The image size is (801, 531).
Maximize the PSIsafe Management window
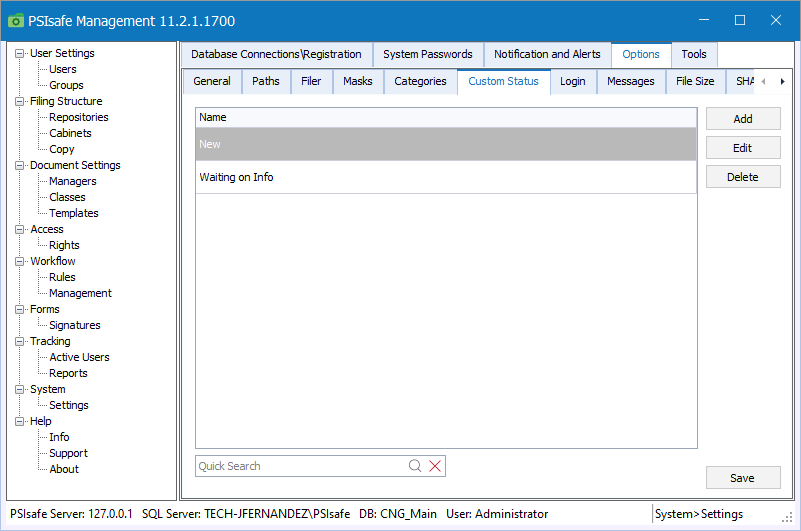pyautogui.click(x=740, y=20)
